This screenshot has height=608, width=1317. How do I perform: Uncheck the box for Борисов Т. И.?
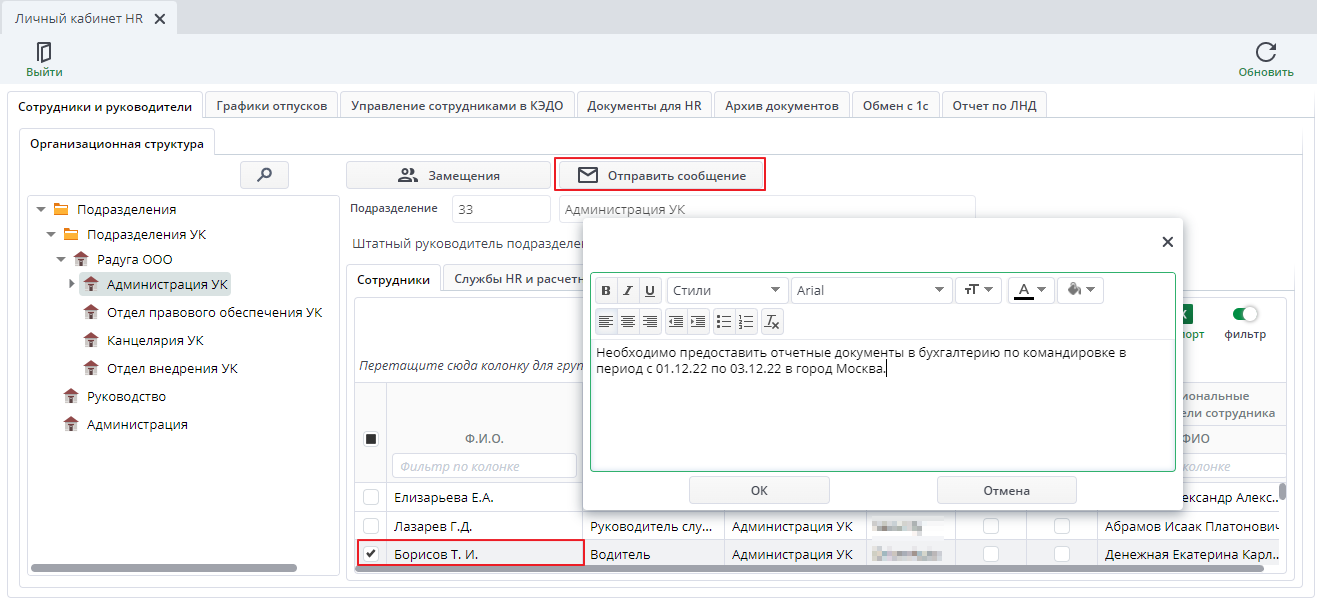click(371, 553)
